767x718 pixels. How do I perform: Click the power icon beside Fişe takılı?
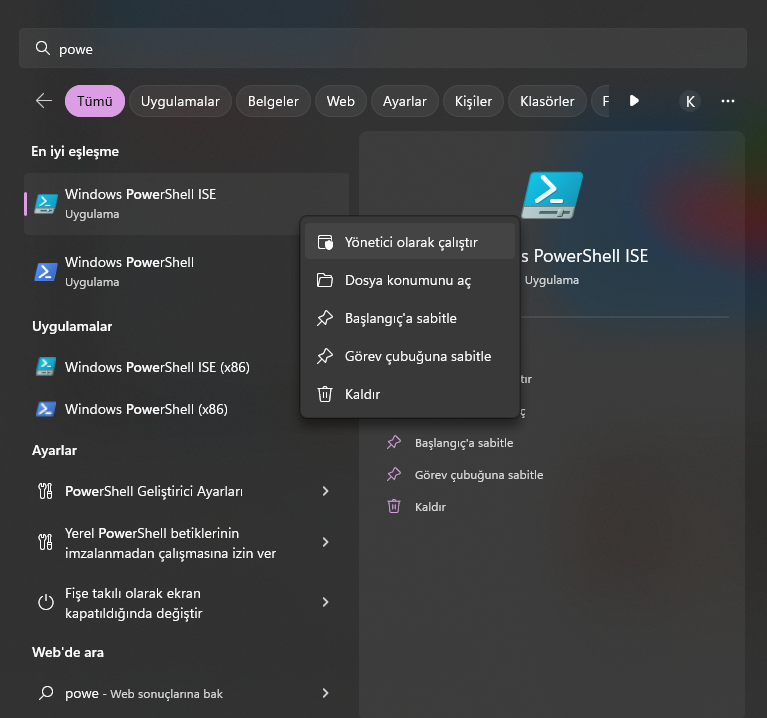[x=46, y=602]
